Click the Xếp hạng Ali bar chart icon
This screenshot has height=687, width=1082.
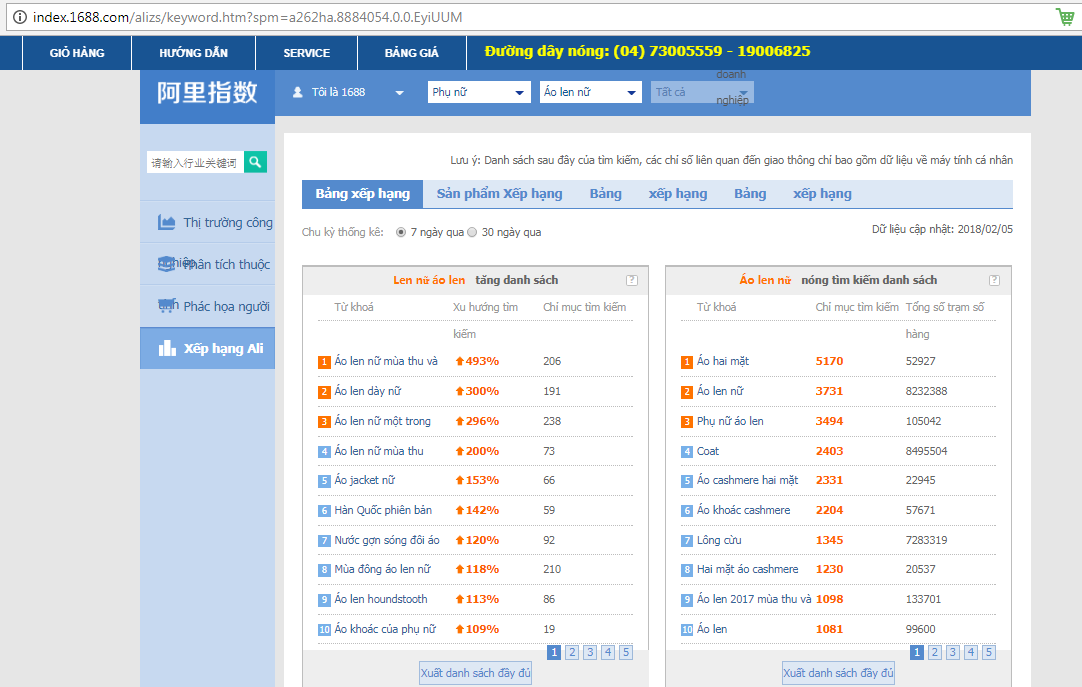[167, 348]
